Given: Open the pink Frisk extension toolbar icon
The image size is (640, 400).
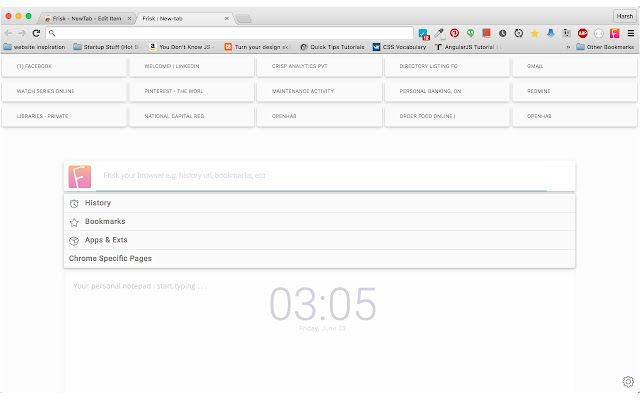Looking at the screenshot, I should (x=614, y=33).
